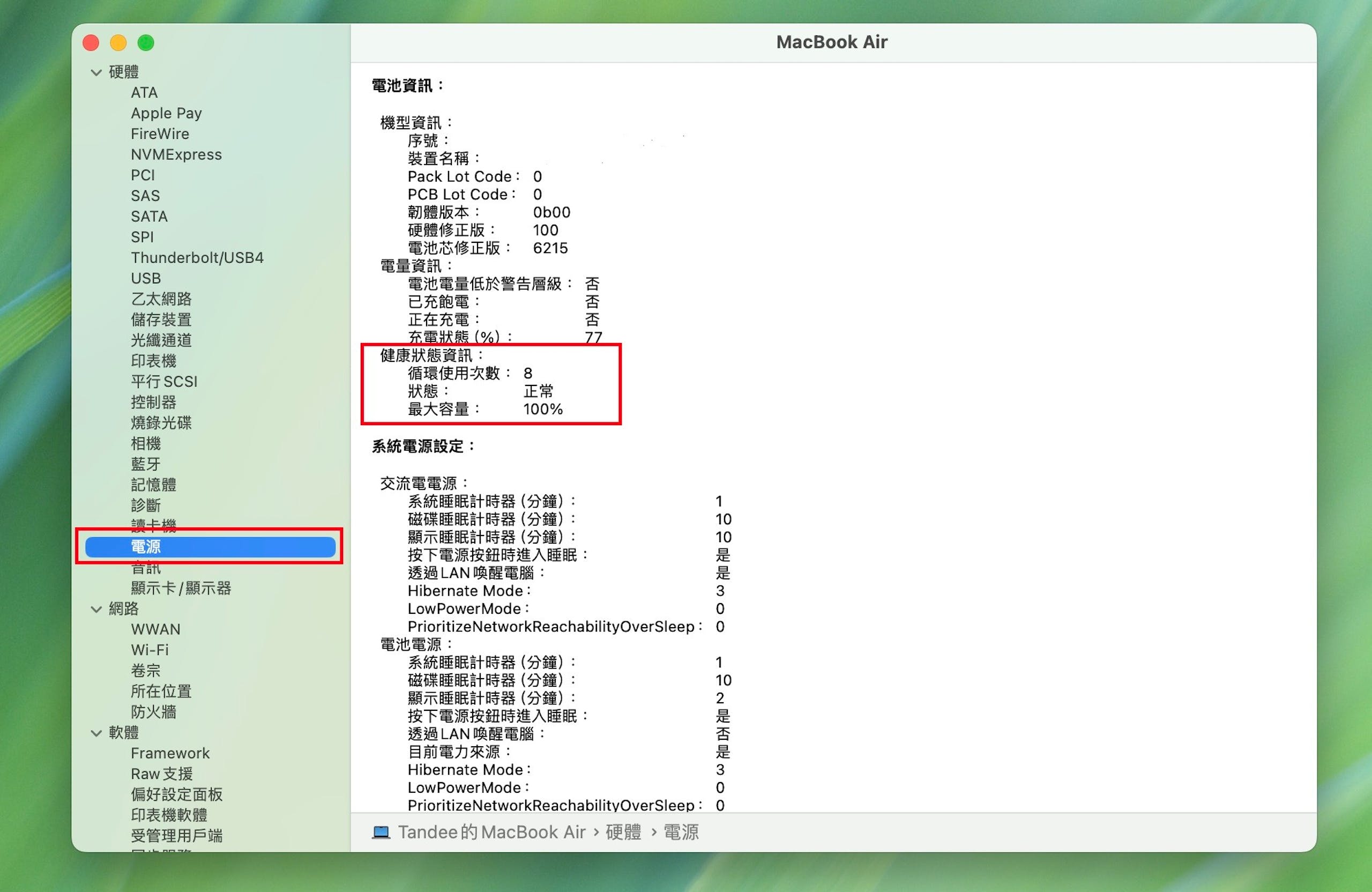Open the FireWire sidebar entry
Image resolution: width=1372 pixels, height=892 pixels.
point(160,134)
